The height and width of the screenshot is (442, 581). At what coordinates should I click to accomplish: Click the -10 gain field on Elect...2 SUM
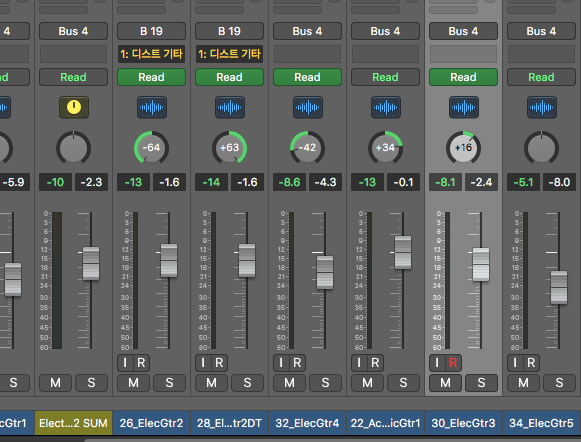55,182
